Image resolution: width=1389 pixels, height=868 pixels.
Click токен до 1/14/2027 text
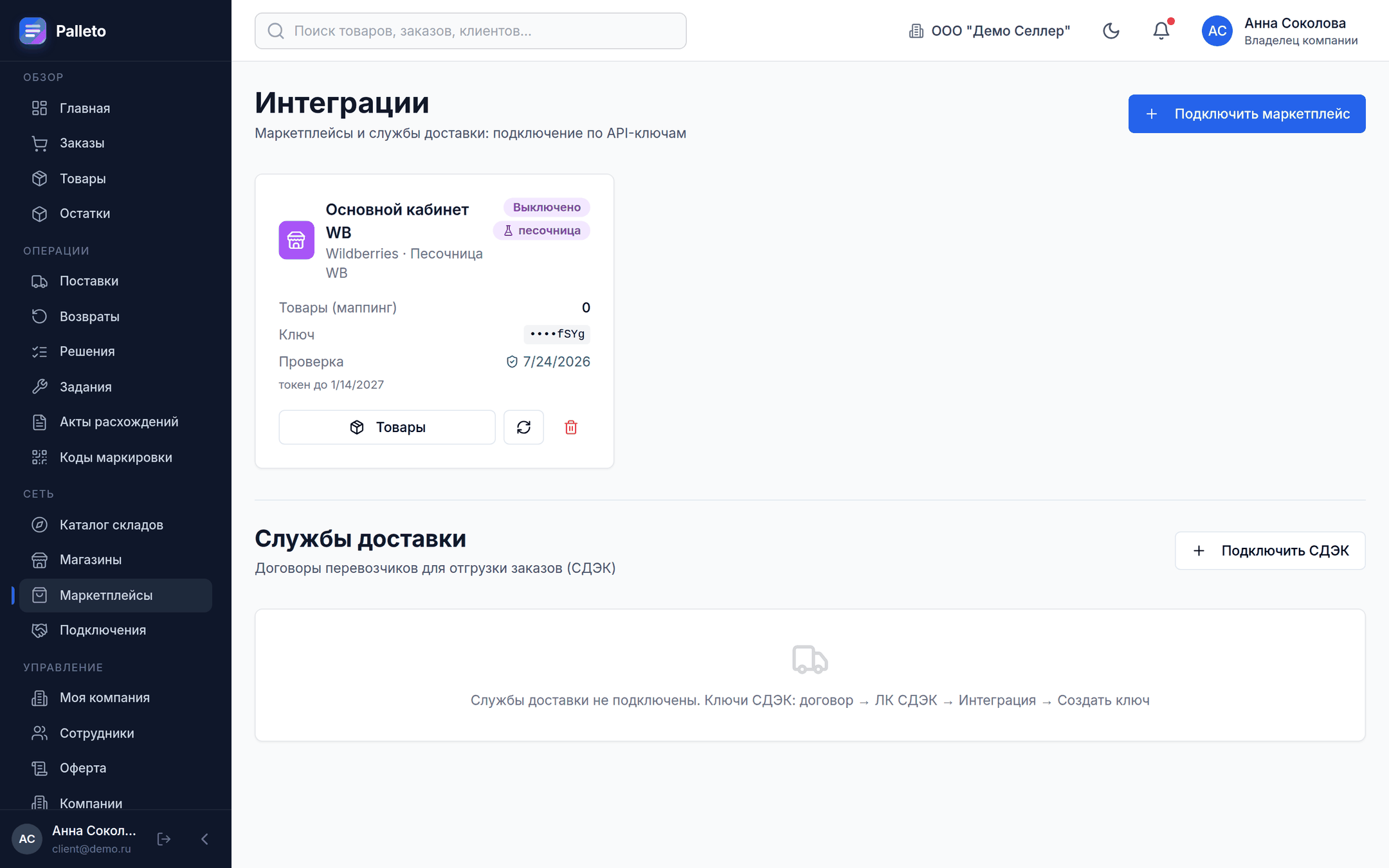[331, 384]
